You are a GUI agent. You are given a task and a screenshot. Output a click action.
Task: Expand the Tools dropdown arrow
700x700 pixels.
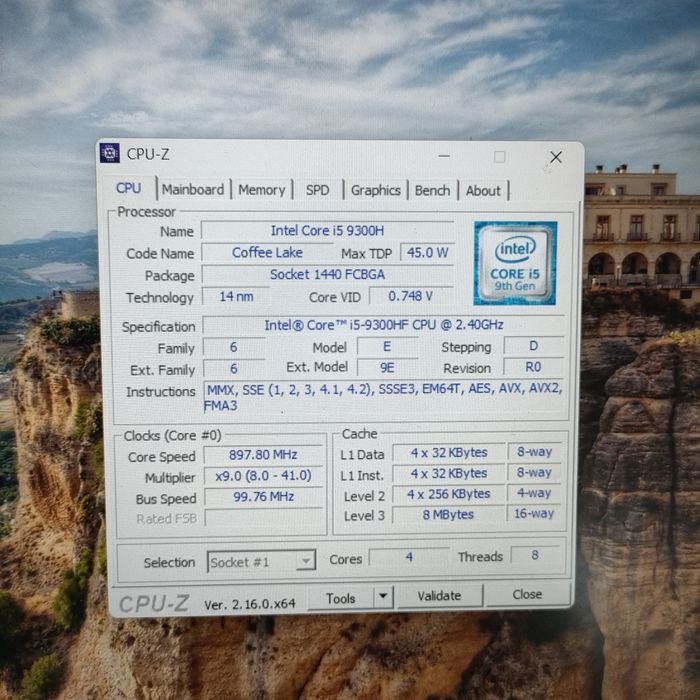tap(383, 597)
